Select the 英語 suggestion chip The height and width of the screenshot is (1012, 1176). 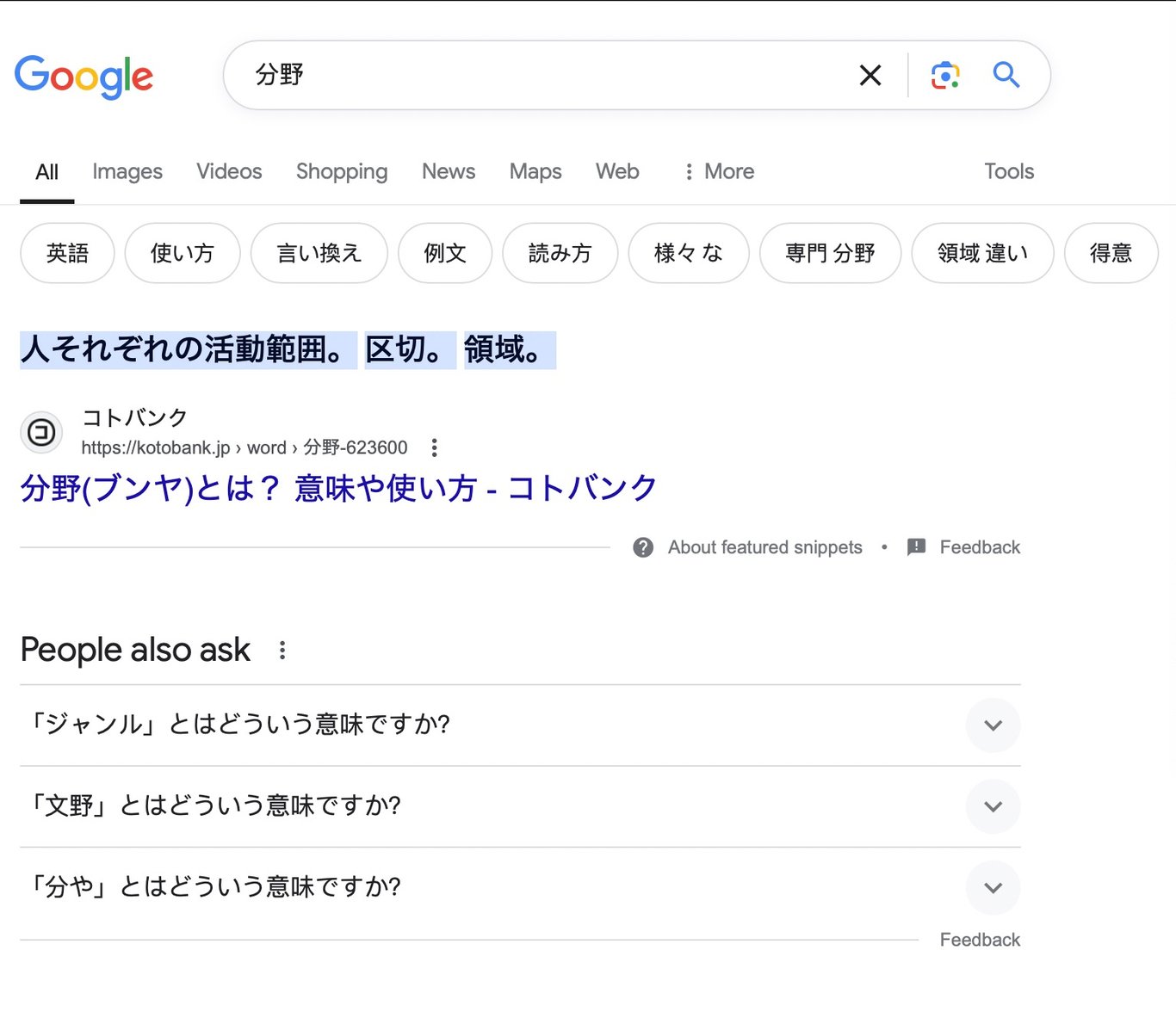(67, 253)
